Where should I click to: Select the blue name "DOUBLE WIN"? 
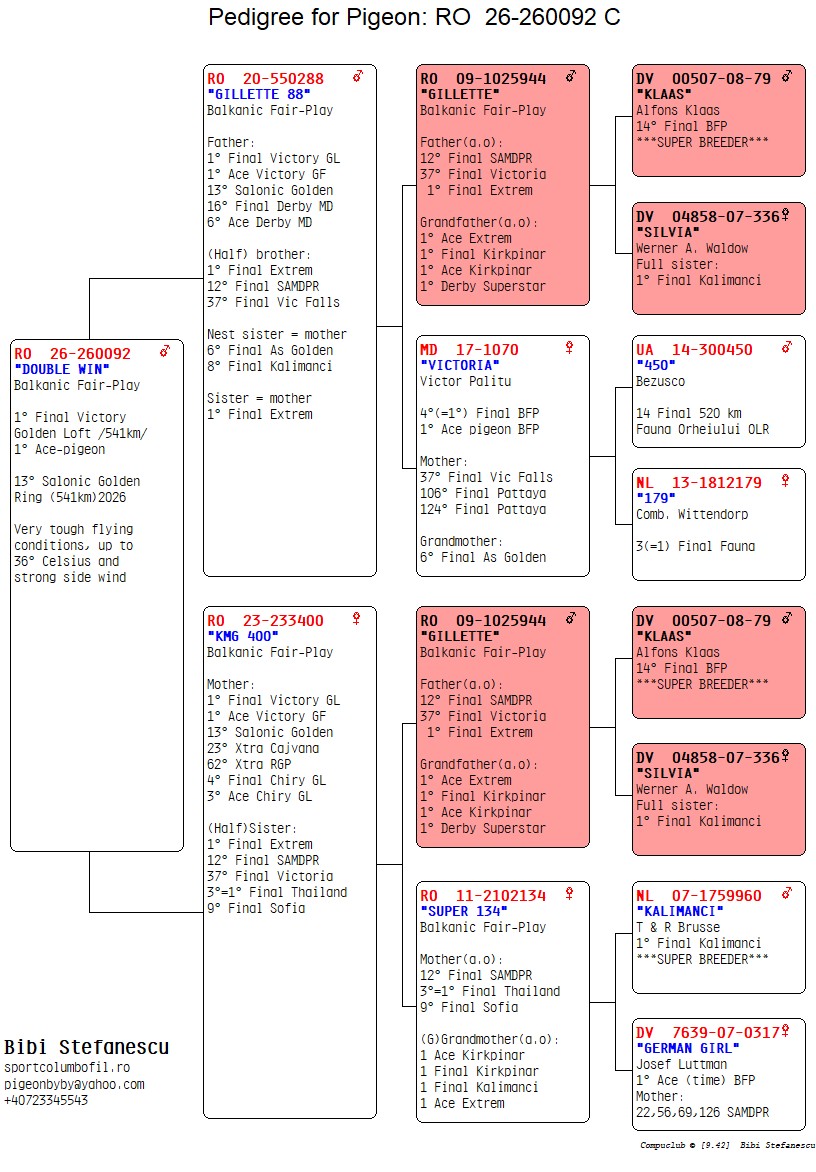coord(62,369)
